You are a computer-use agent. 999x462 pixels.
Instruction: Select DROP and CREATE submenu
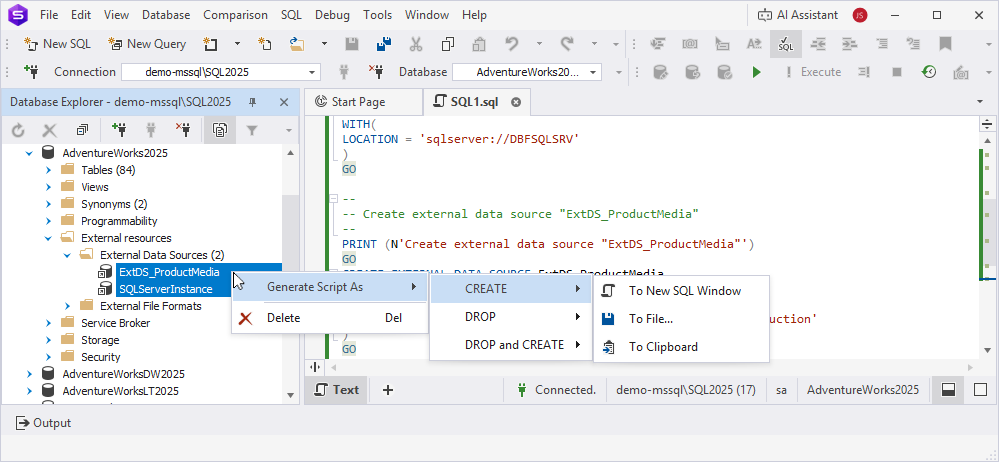coord(510,345)
